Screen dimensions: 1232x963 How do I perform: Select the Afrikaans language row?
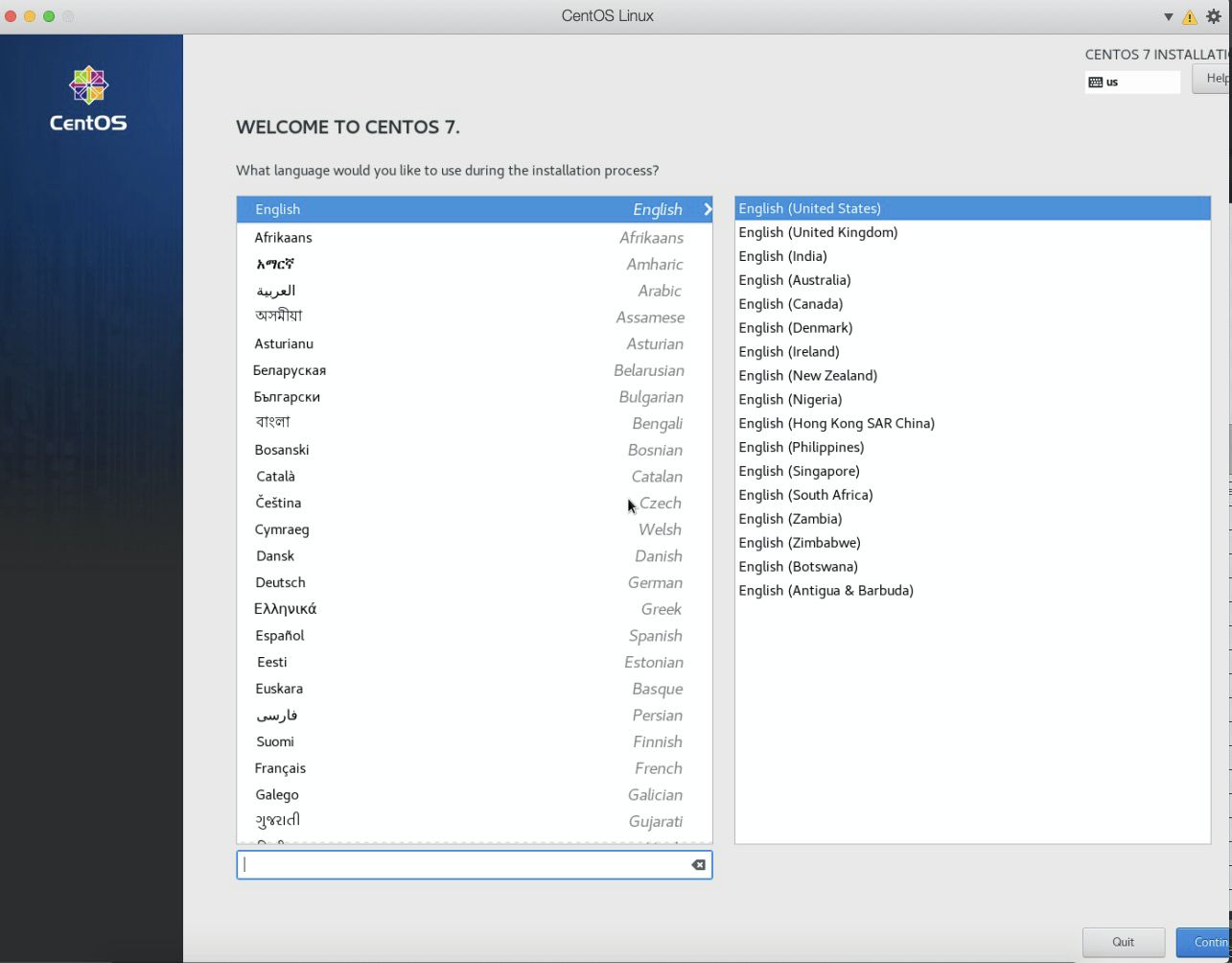[x=475, y=238]
